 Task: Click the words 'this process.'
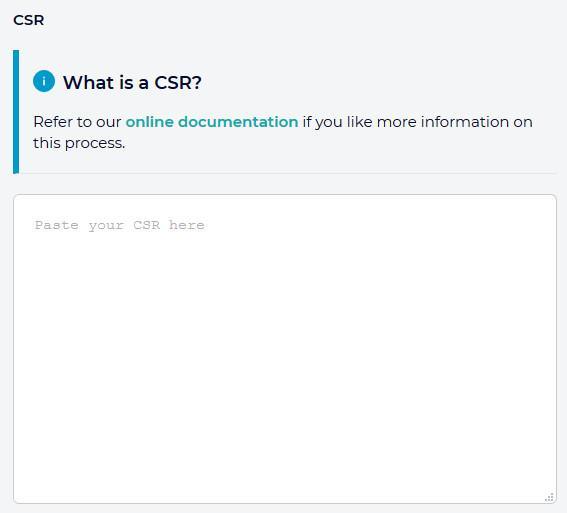[x=79, y=144]
